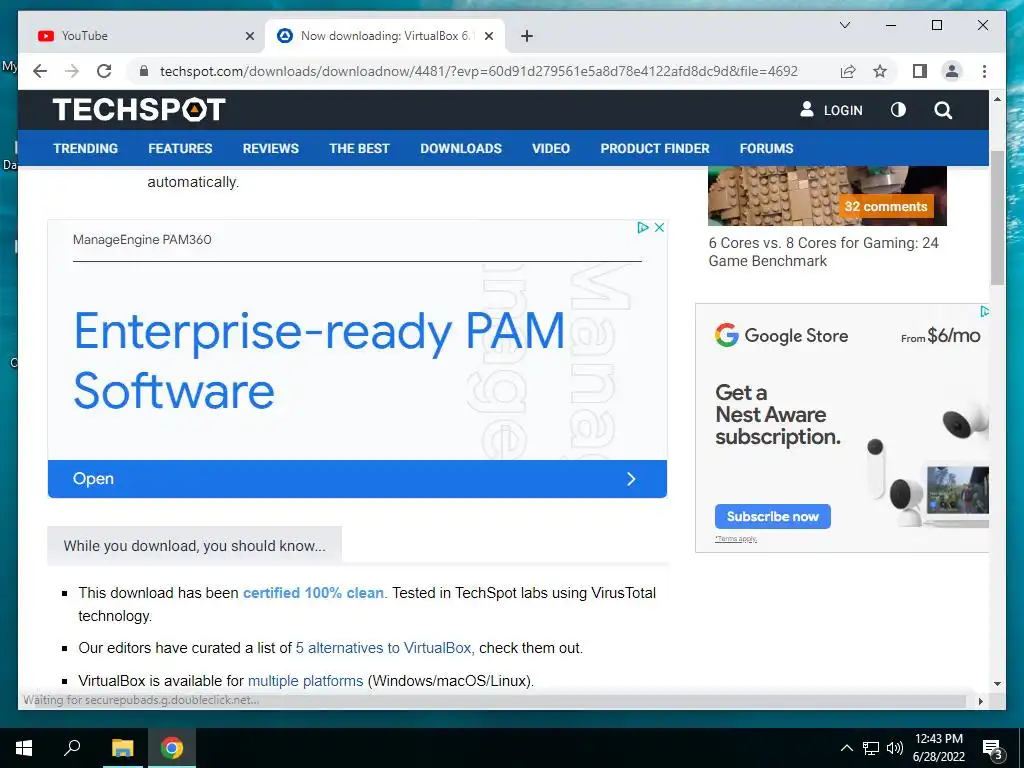Switch to the YouTube tab
Viewport: 1024px width, 768px height.
click(140, 36)
